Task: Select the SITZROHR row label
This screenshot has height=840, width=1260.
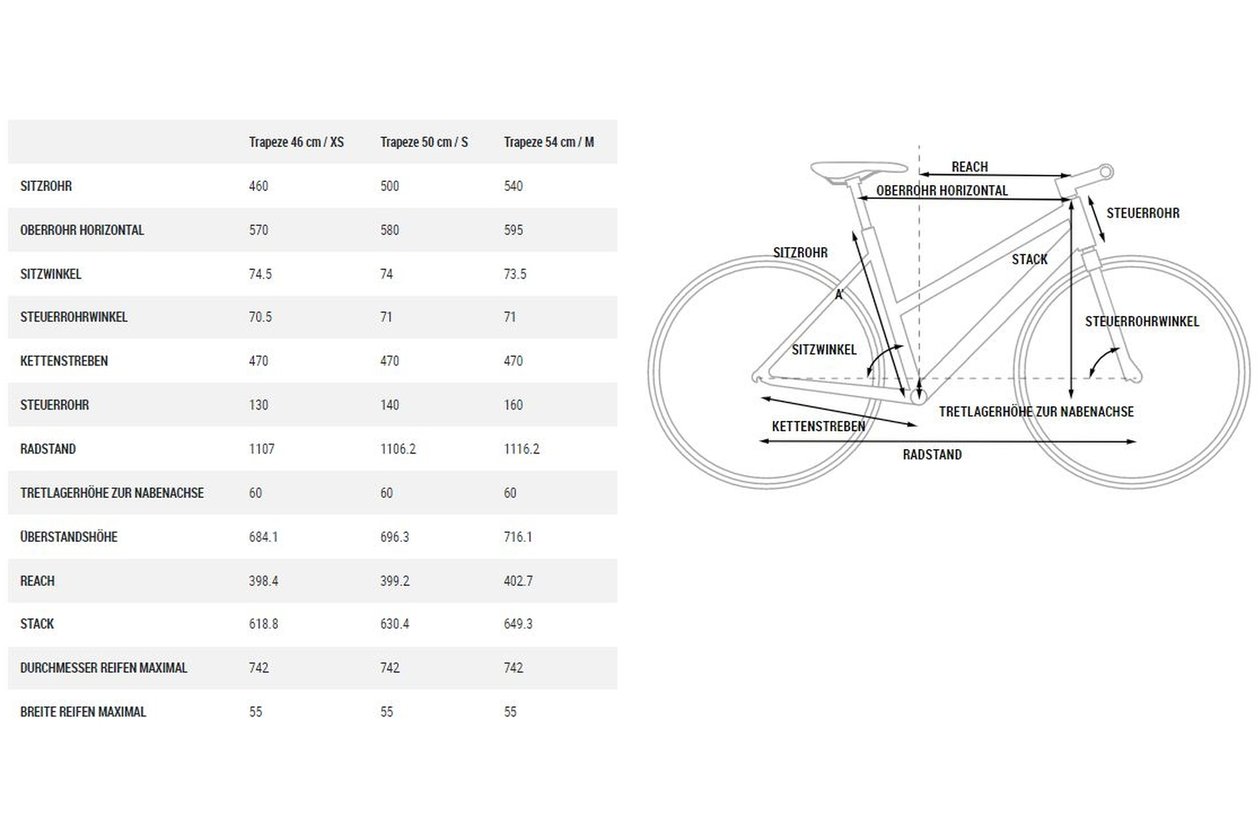Action: click(x=46, y=186)
